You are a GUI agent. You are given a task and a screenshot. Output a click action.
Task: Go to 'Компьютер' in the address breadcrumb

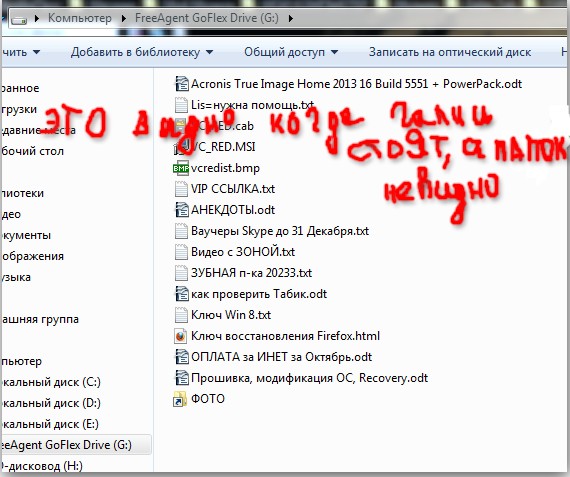point(80,18)
